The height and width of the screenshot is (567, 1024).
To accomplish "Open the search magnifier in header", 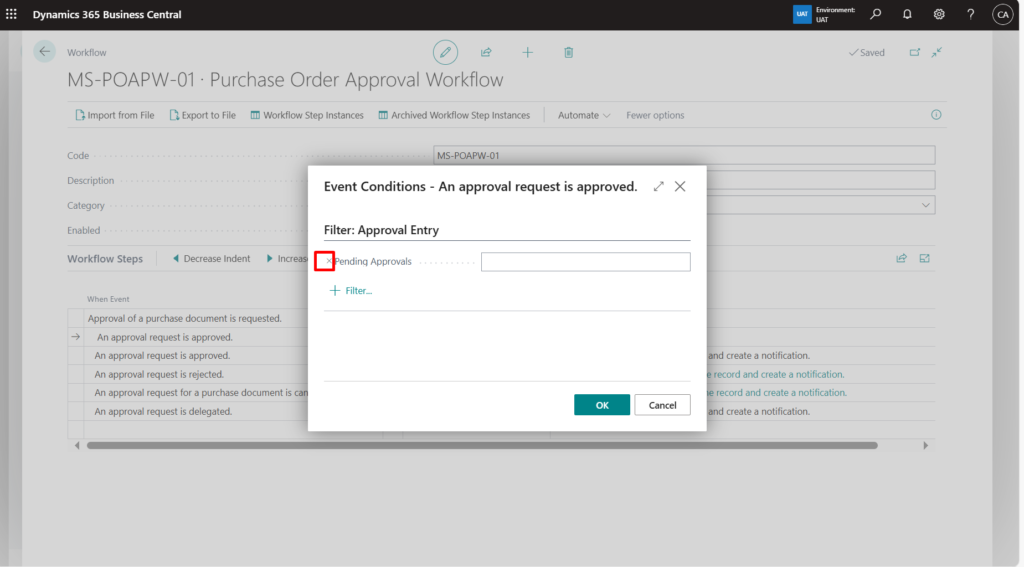I will pos(876,14).
